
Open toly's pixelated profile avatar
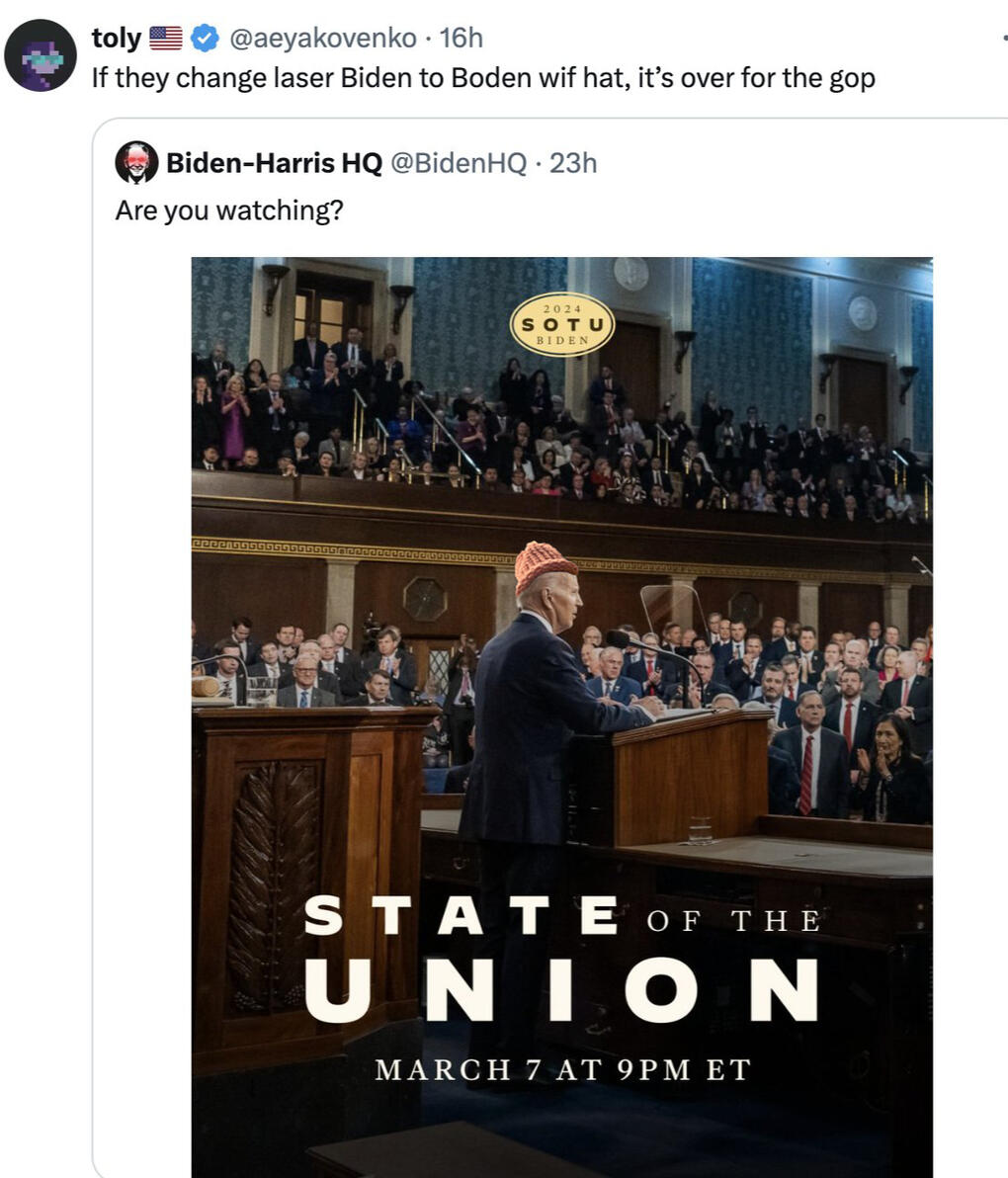[x=41, y=55]
